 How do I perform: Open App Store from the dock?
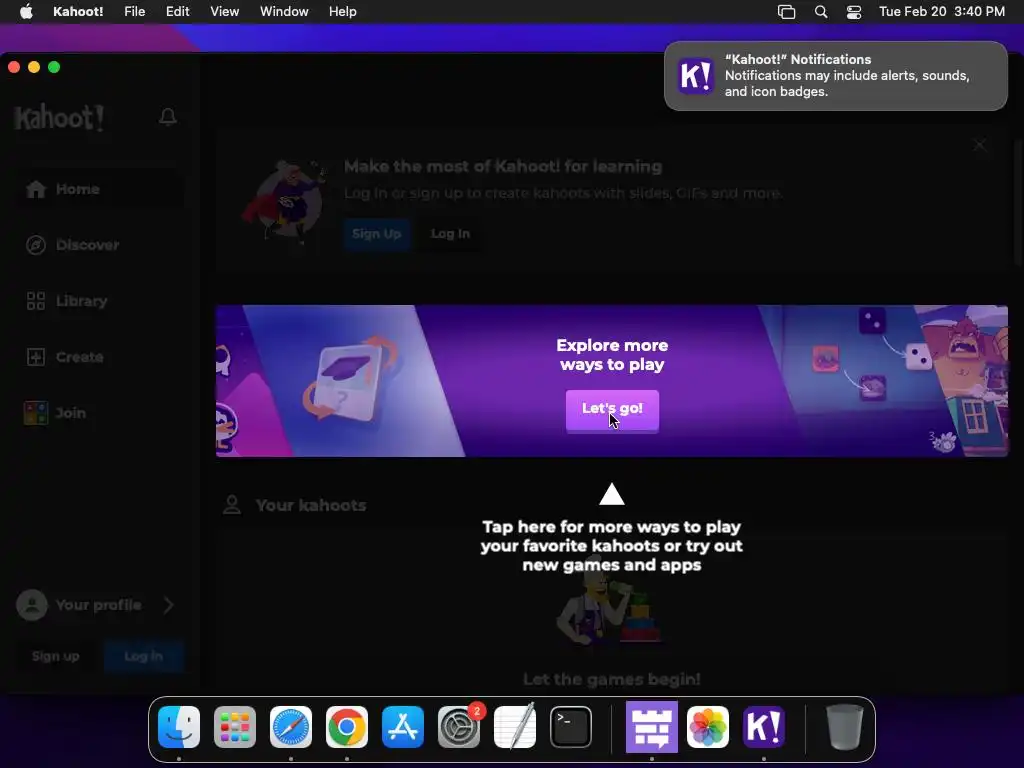click(403, 727)
